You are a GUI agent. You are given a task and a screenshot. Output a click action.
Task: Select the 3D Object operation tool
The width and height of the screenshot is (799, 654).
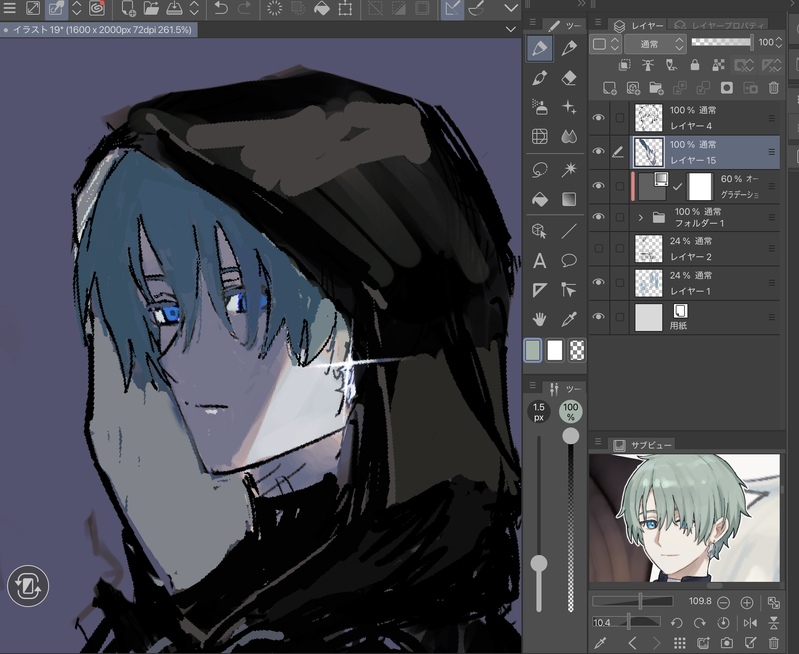(540, 231)
